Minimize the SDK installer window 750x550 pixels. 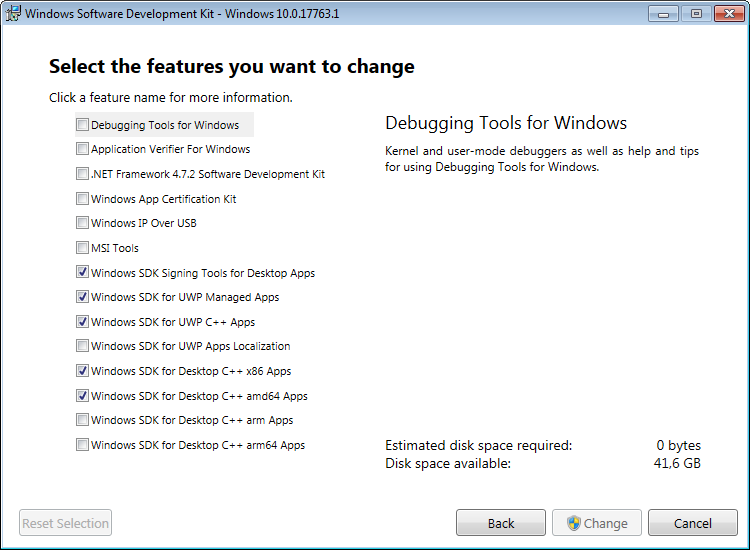[663, 14]
